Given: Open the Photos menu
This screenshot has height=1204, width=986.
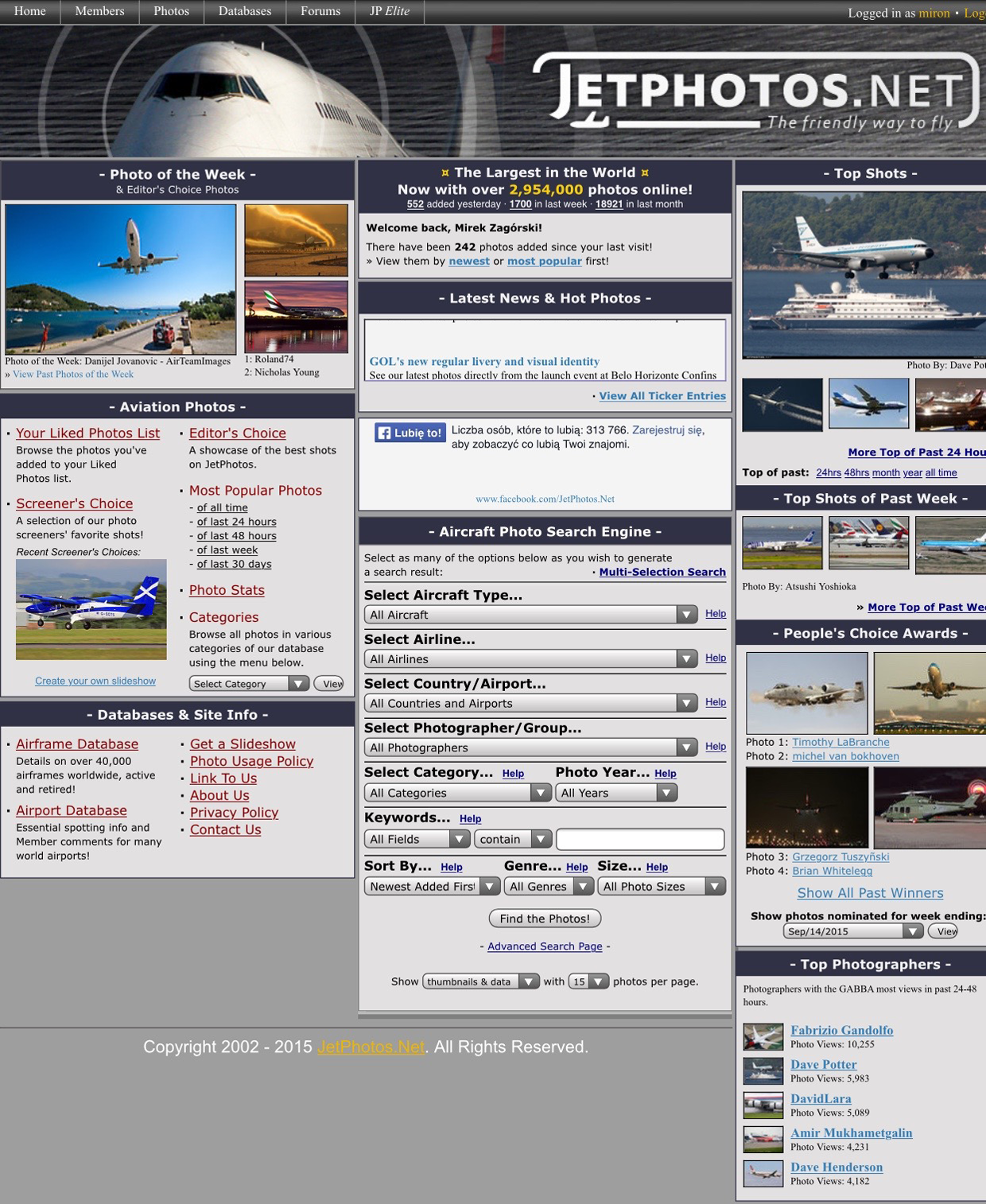Looking at the screenshot, I should coord(171,11).
